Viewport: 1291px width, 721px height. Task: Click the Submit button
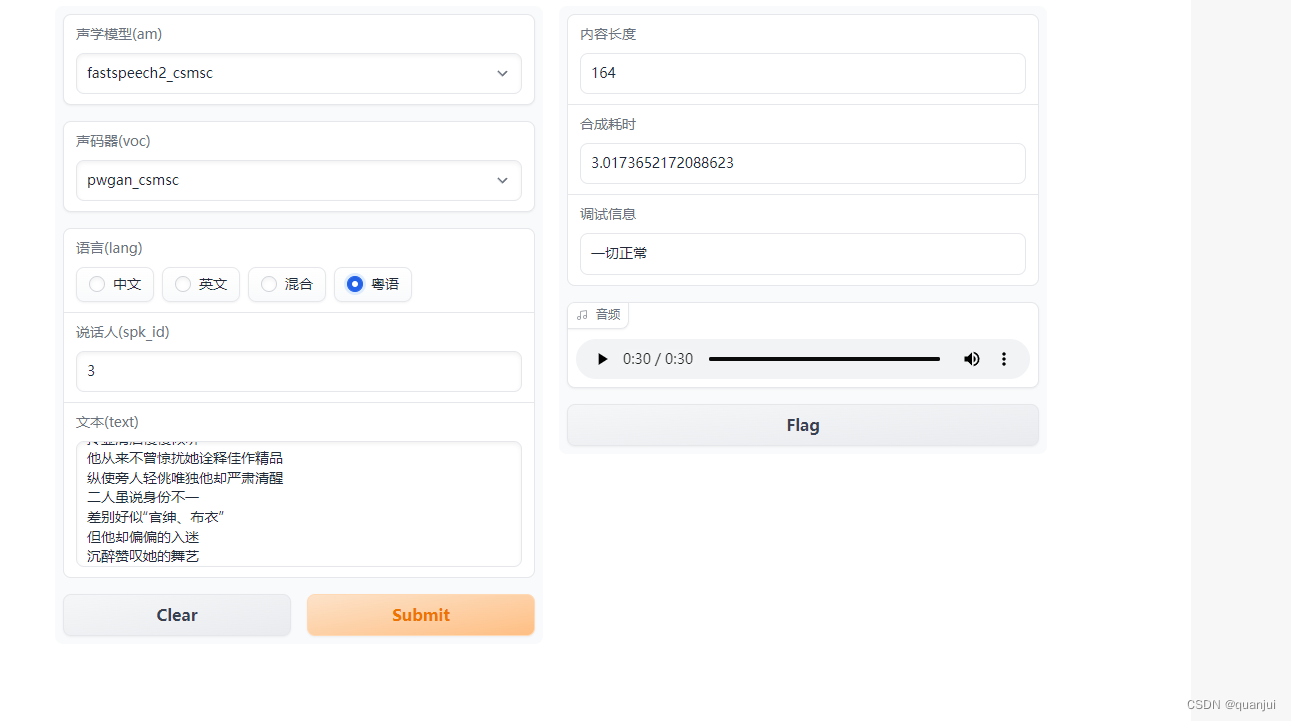(421, 615)
